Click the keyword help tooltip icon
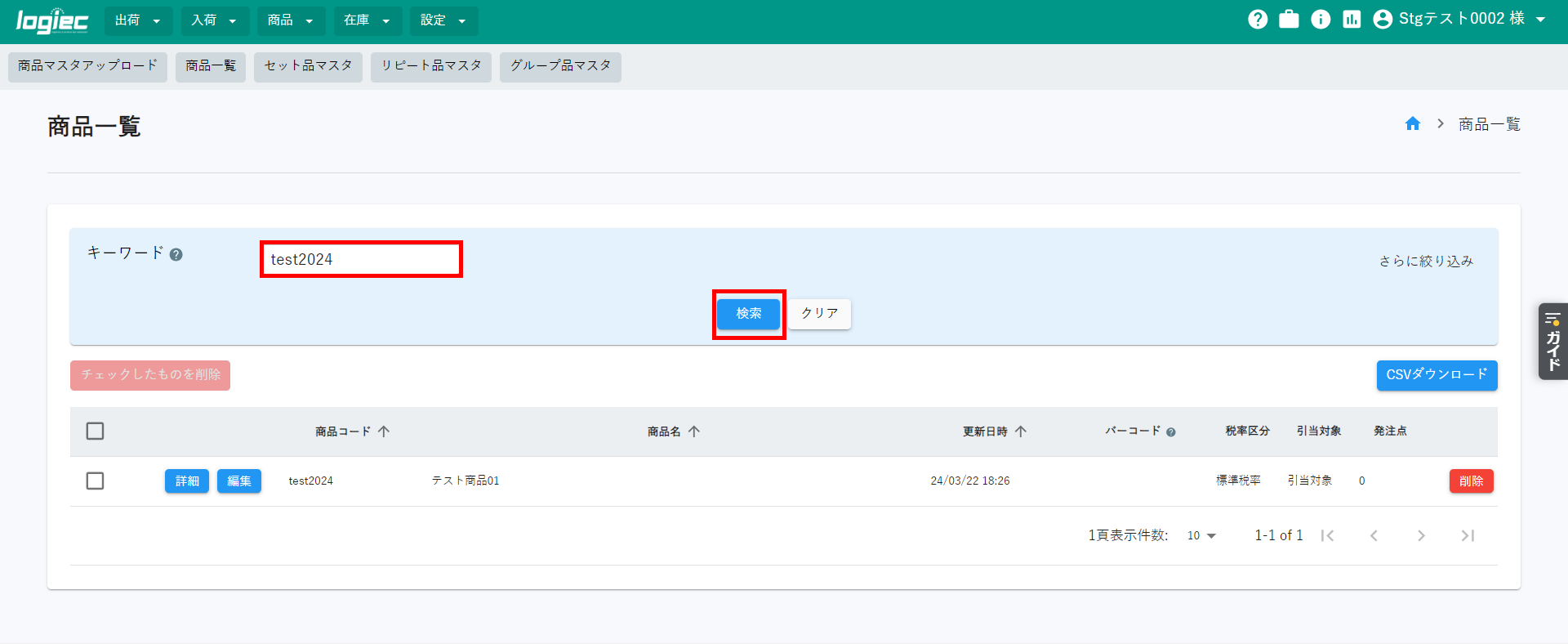The image size is (1568, 644). click(176, 254)
